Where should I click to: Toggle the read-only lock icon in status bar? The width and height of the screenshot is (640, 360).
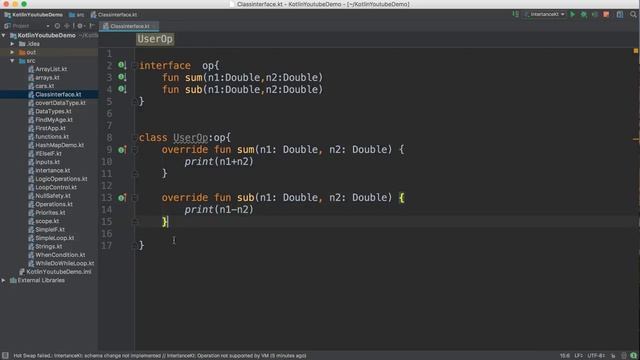click(613, 356)
